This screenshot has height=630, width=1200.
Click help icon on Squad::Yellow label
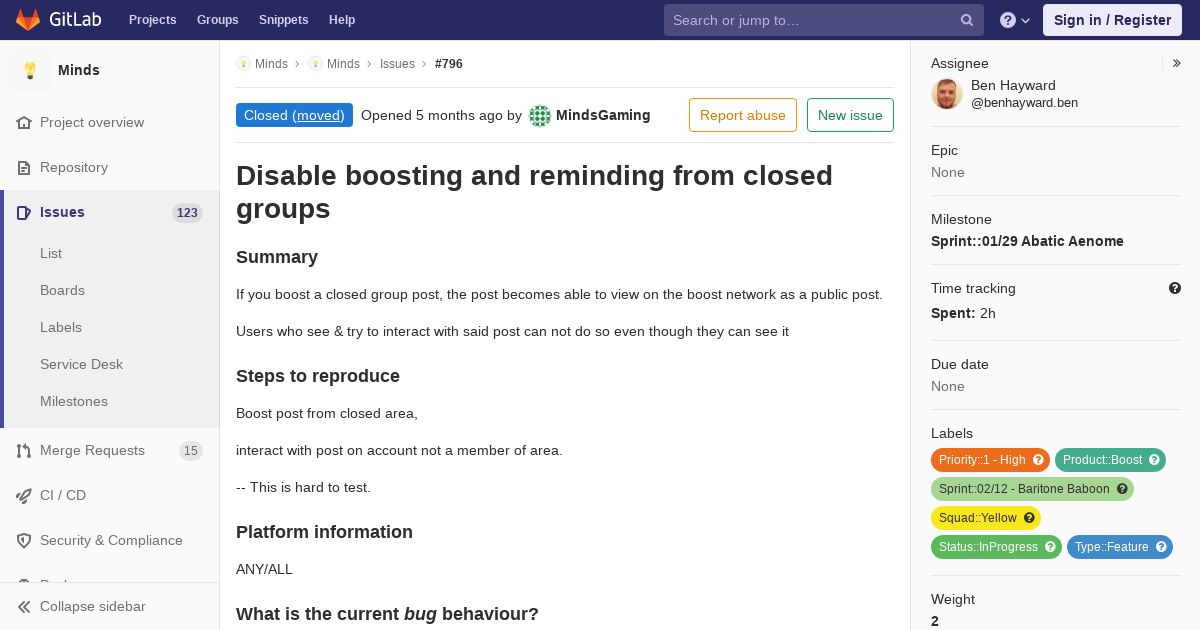coord(1029,518)
